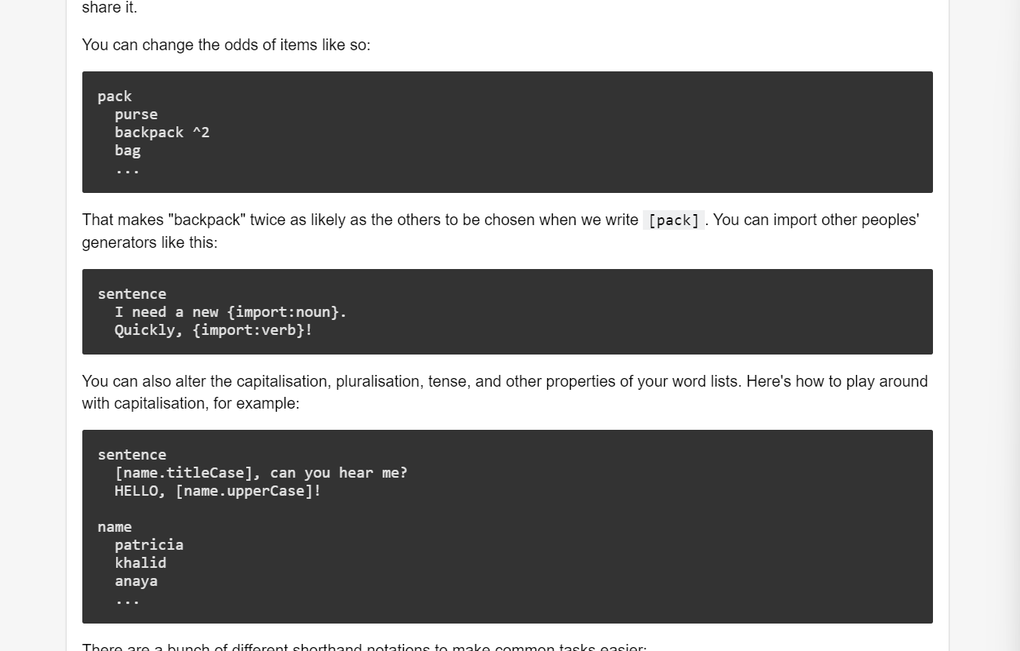Click the 'bag' item line
Viewport: 1020px width, 651px height.
[128, 151]
